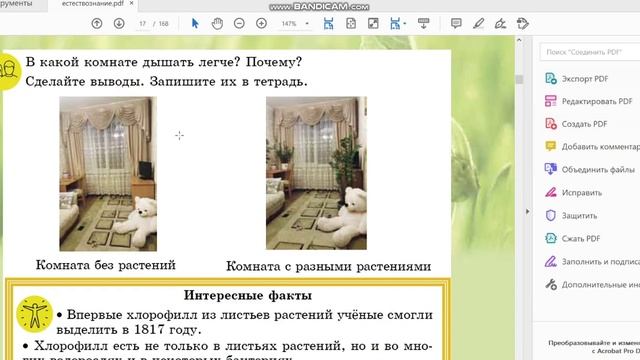Open Защитить tool

571,216
